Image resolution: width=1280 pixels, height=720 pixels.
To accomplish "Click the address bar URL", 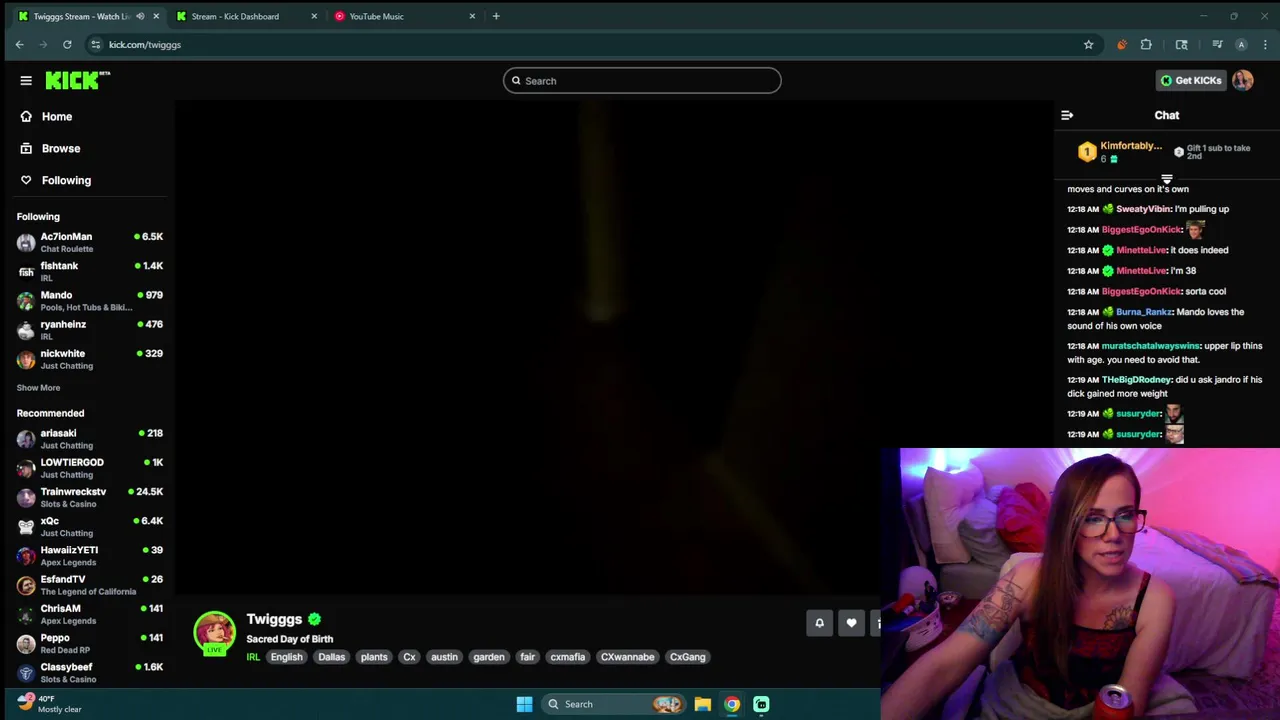I will 145,45.
